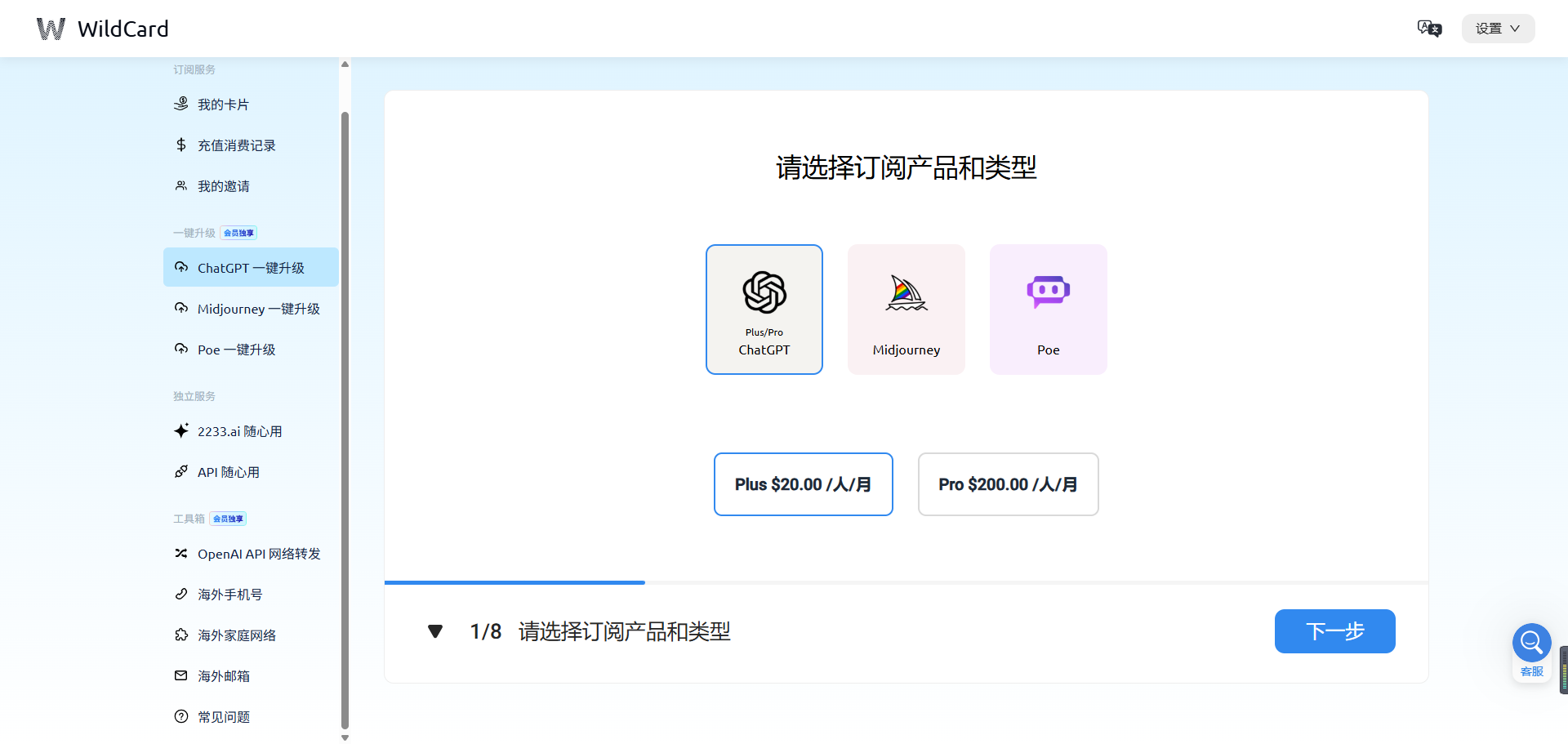Click 会员独享 badge next to 一键升级
1568x744 pixels.
point(238,233)
